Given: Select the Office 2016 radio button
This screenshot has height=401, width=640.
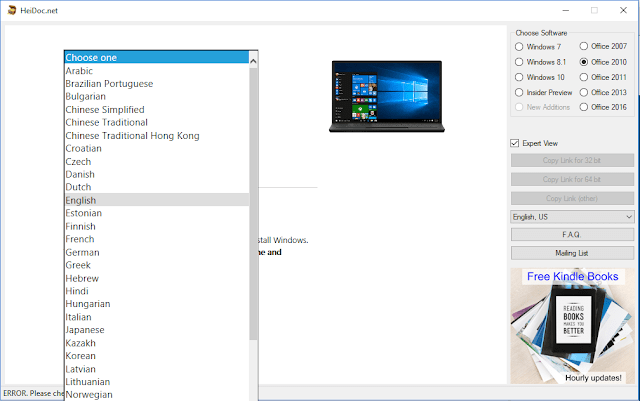Looking at the screenshot, I should (x=584, y=107).
